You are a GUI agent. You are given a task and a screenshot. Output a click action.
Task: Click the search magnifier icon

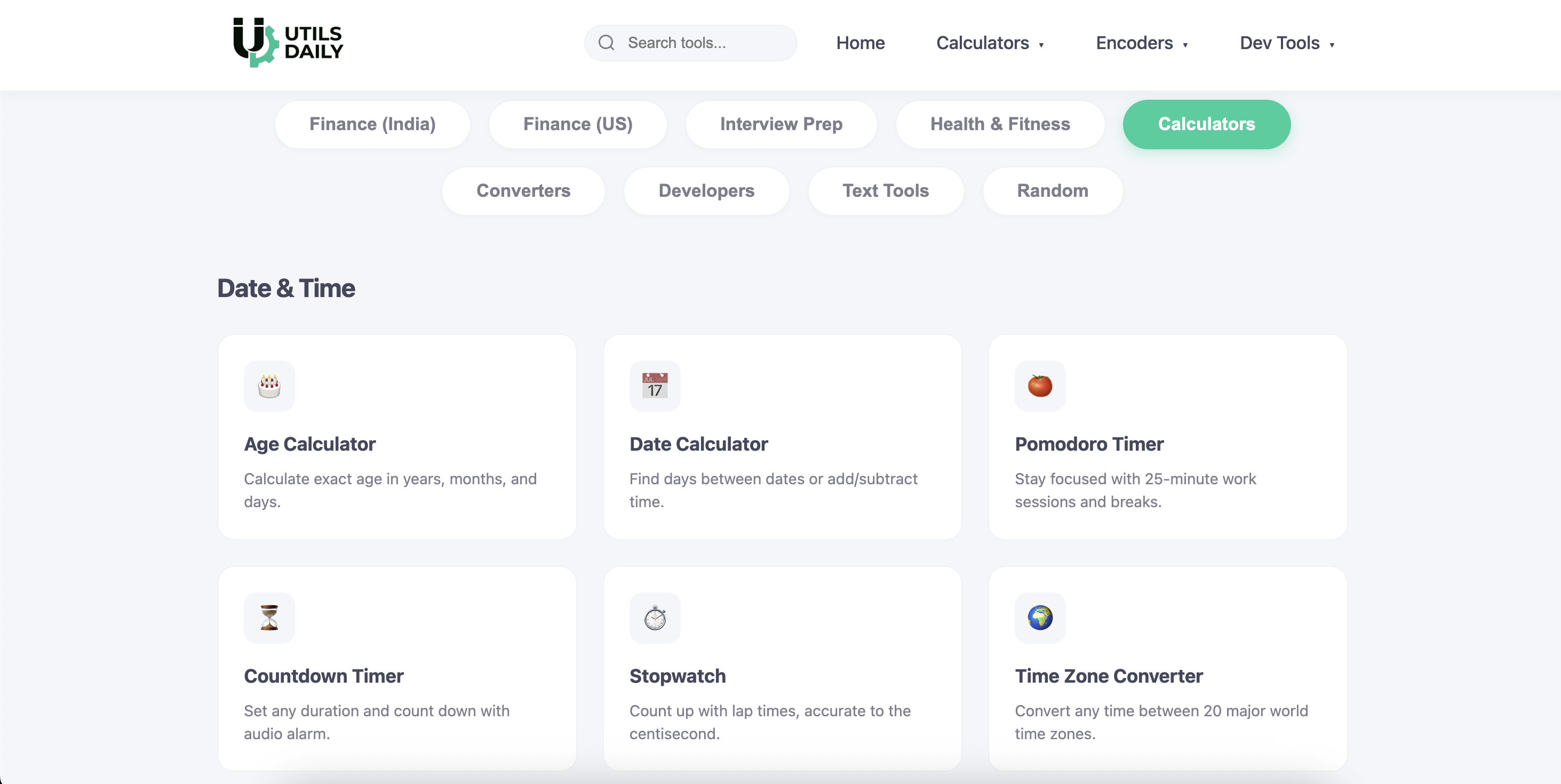606,43
